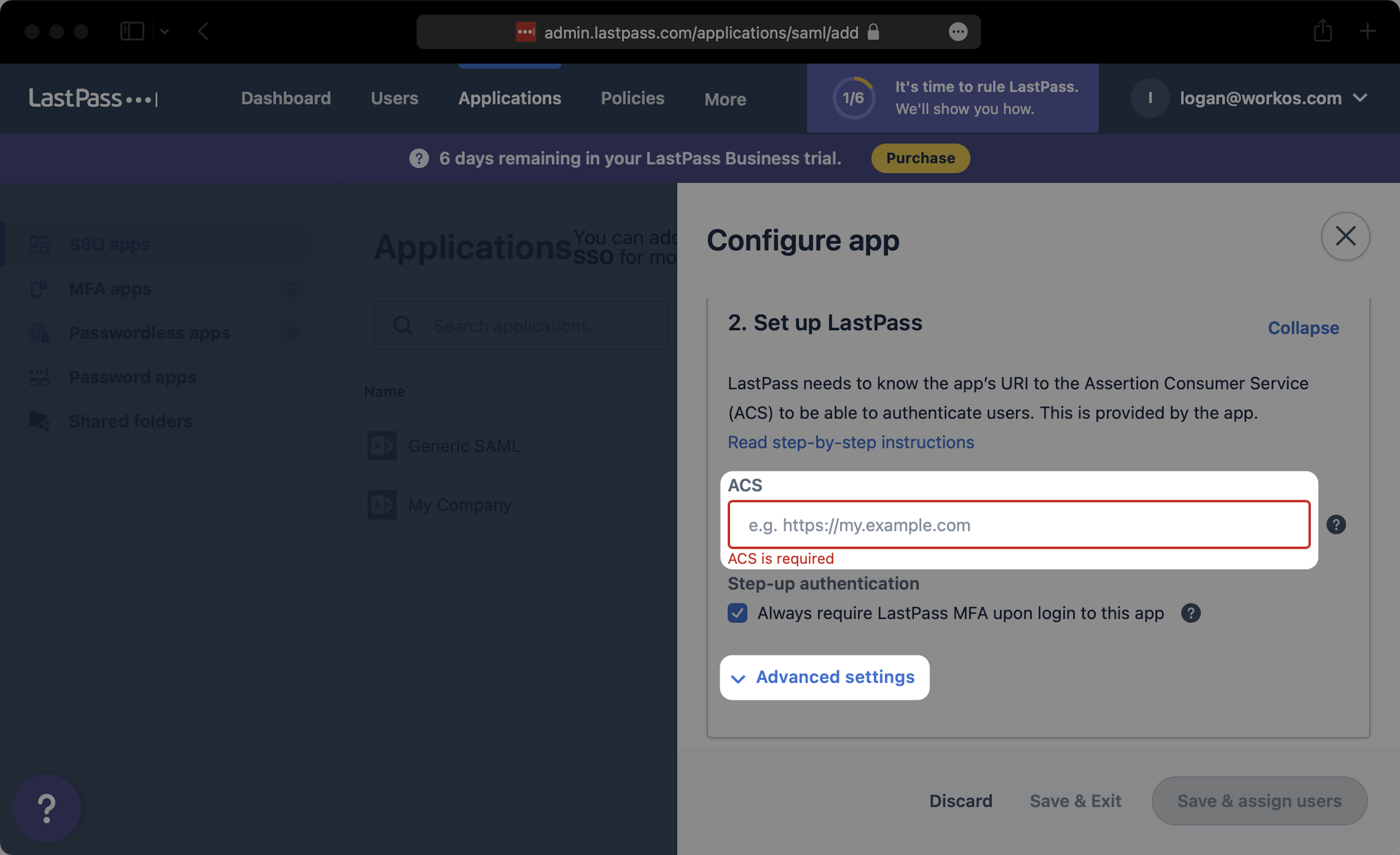Viewport: 1400px width, 855px height.
Task: Uncheck Always require LastPass MFA checkbox
Action: pyautogui.click(x=738, y=613)
